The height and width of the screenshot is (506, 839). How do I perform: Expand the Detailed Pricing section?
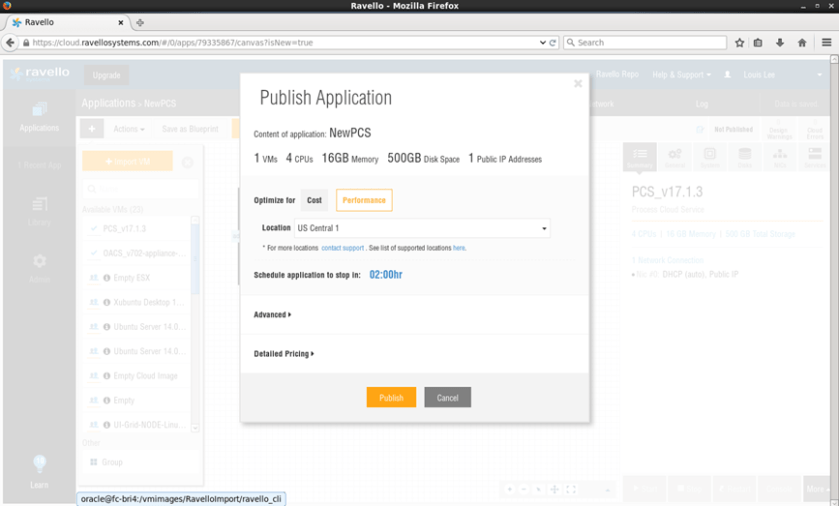tap(284, 354)
